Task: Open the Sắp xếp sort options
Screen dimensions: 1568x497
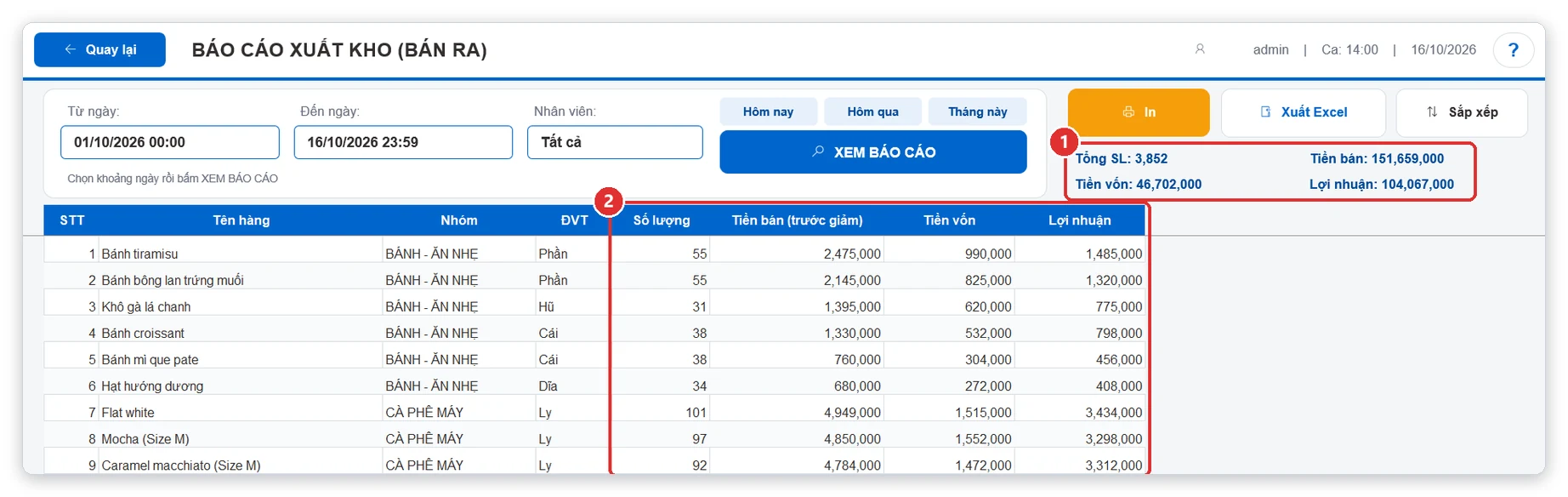Action: pos(1462,112)
